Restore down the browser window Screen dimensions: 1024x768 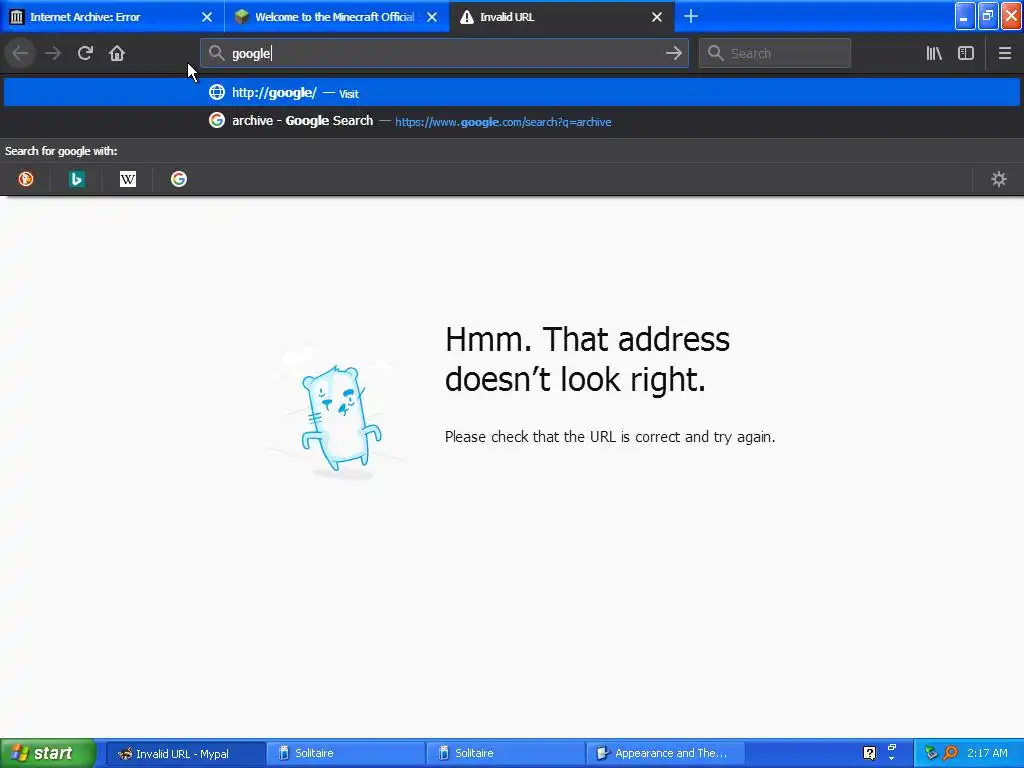(x=988, y=16)
